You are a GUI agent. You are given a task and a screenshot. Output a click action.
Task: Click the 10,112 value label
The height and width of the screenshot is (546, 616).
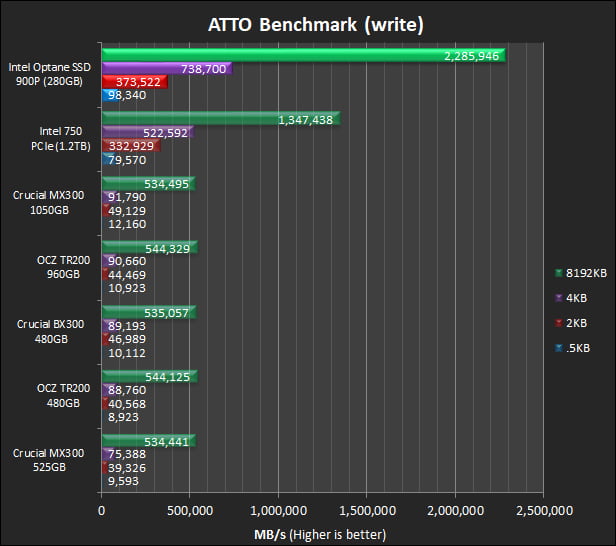click(x=127, y=353)
